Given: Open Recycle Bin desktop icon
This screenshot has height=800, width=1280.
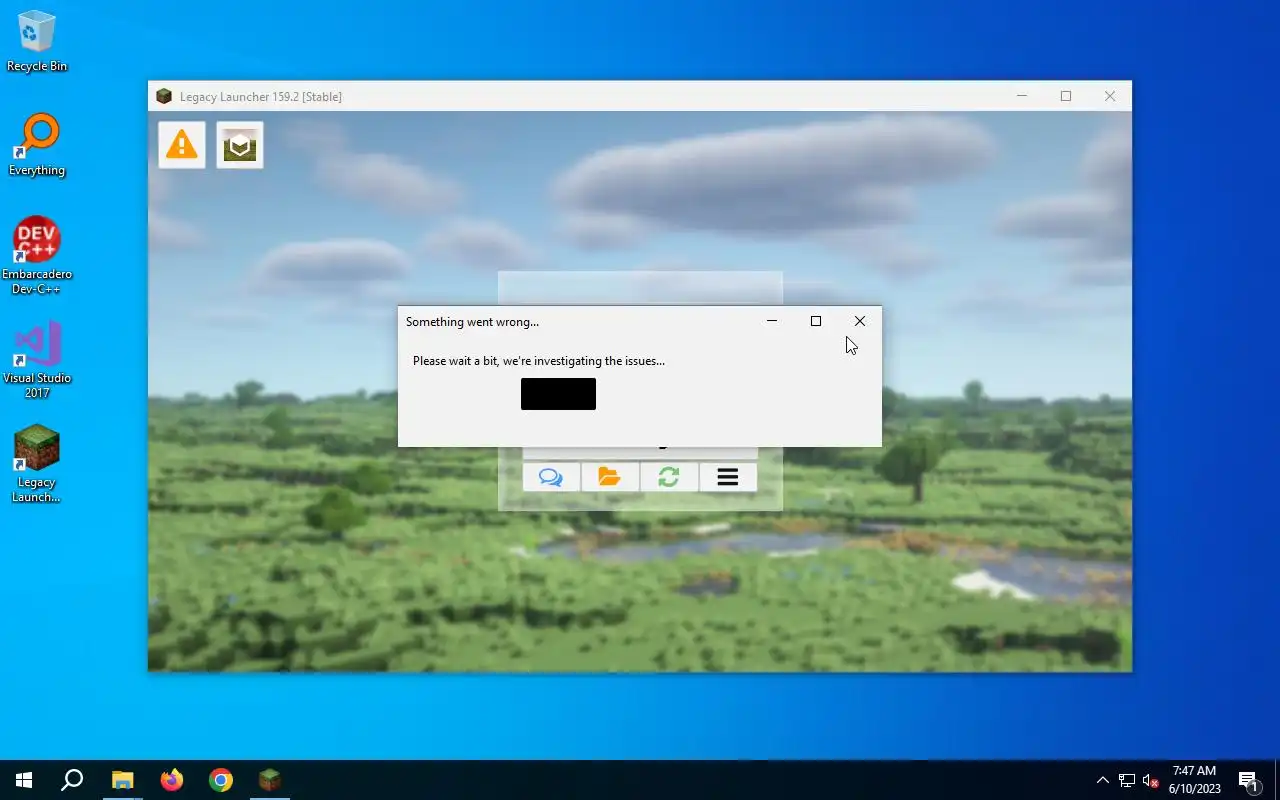Looking at the screenshot, I should click(37, 41).
